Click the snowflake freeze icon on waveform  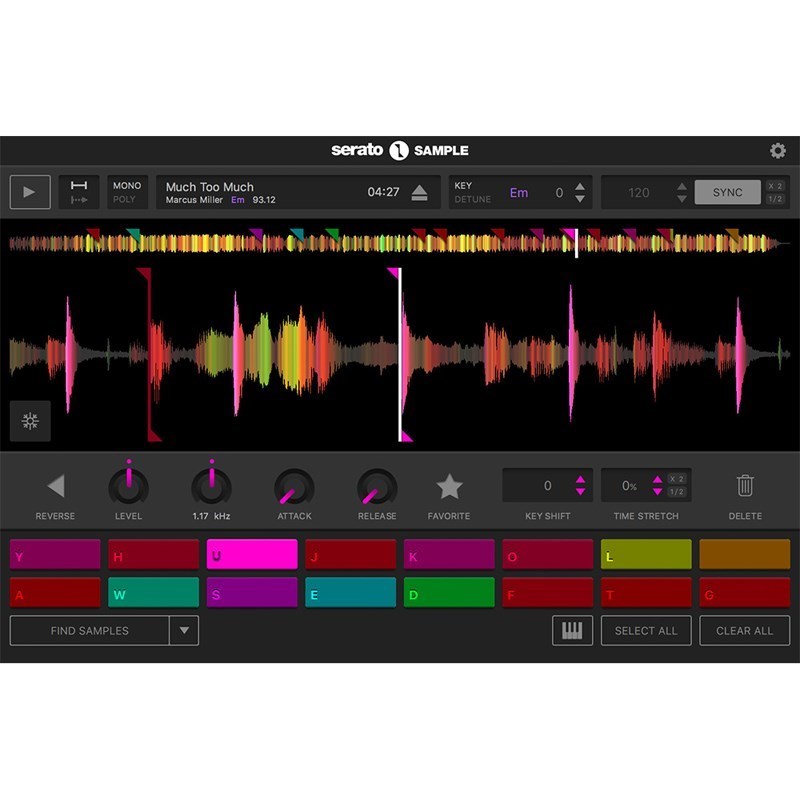(30, 421)
